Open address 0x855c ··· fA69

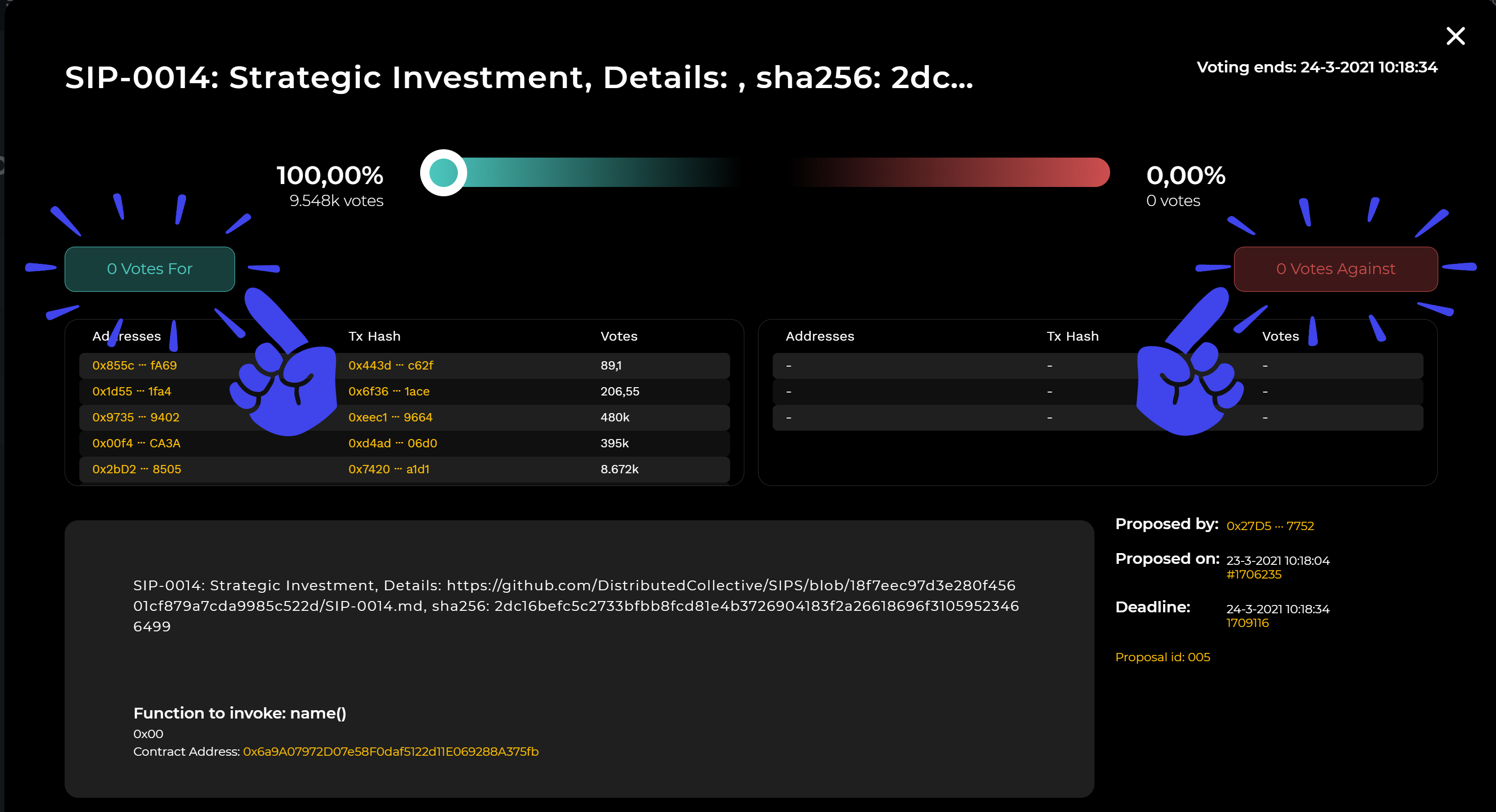[135, 366]
